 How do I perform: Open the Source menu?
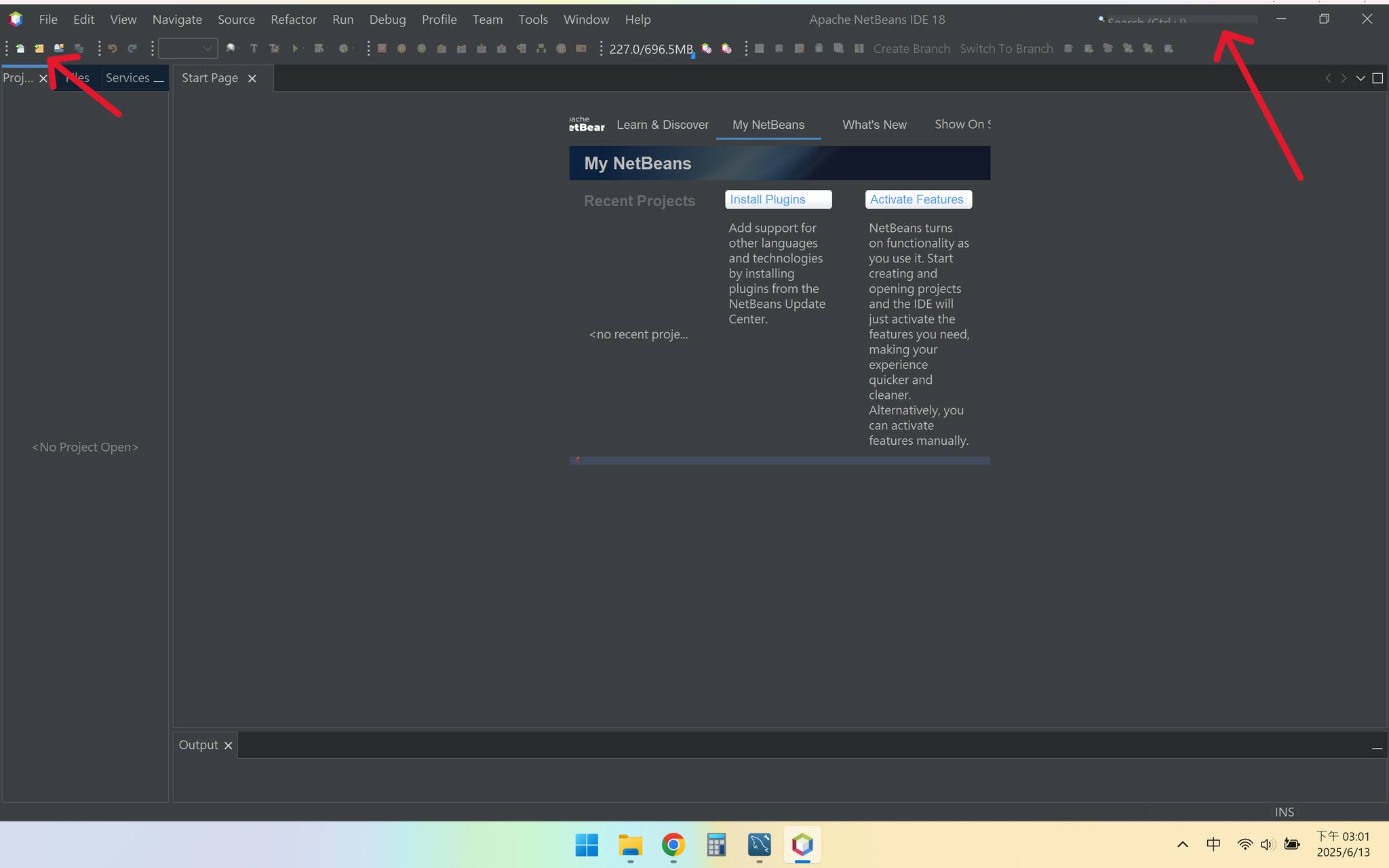pos(236,20)
